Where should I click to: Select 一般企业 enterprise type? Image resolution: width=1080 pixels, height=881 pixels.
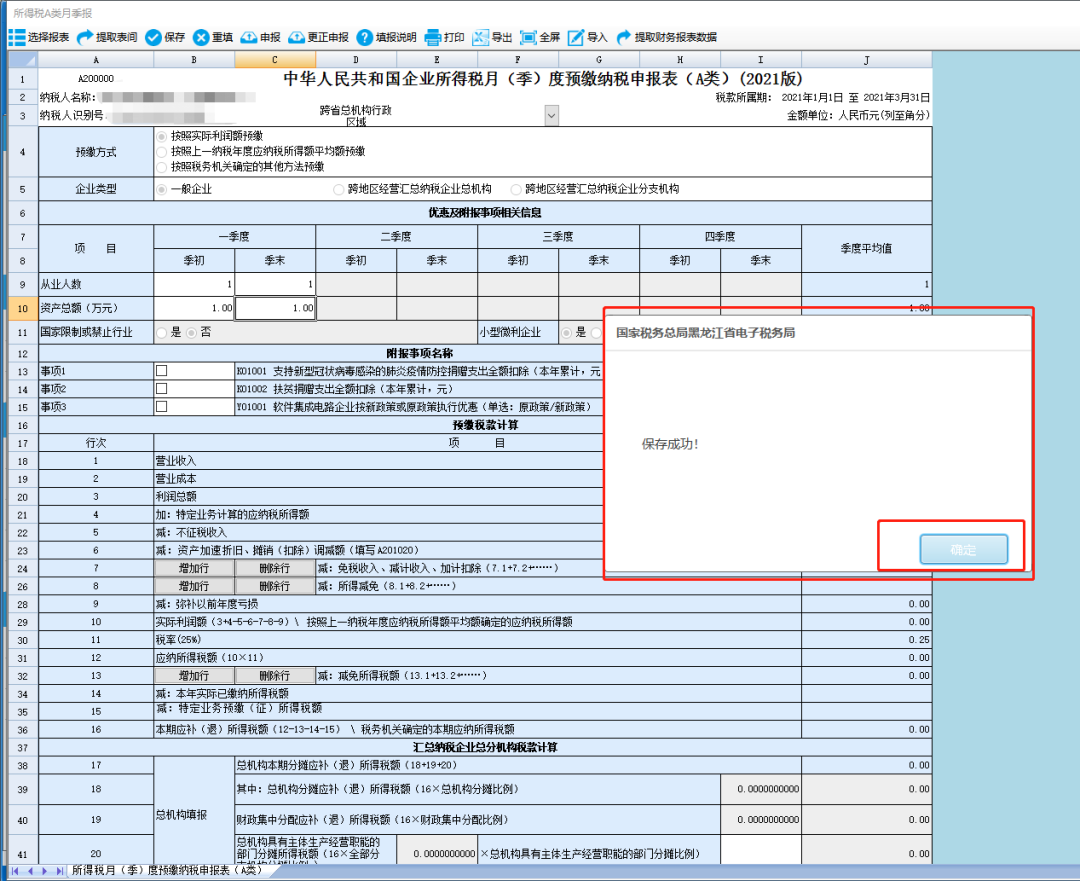(161, 189)
